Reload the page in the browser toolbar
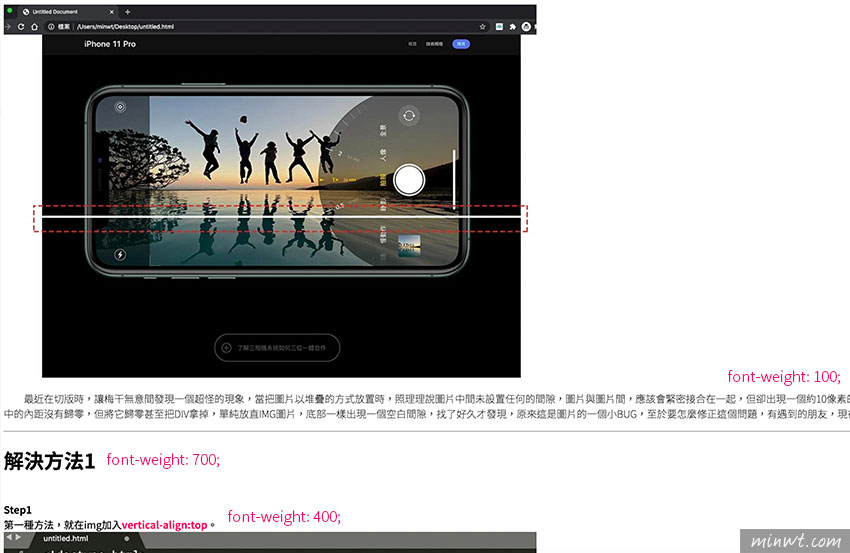Screen dimensions: 850x553 pos(21,27)
